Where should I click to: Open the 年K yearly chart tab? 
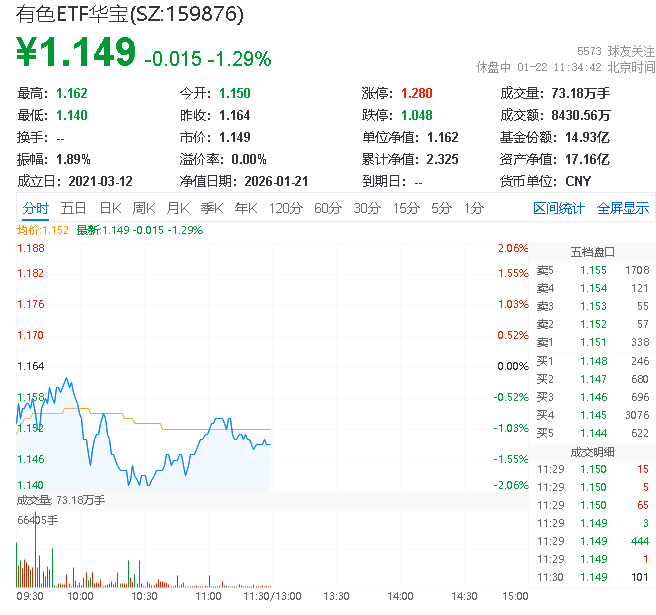click(245, 208)
